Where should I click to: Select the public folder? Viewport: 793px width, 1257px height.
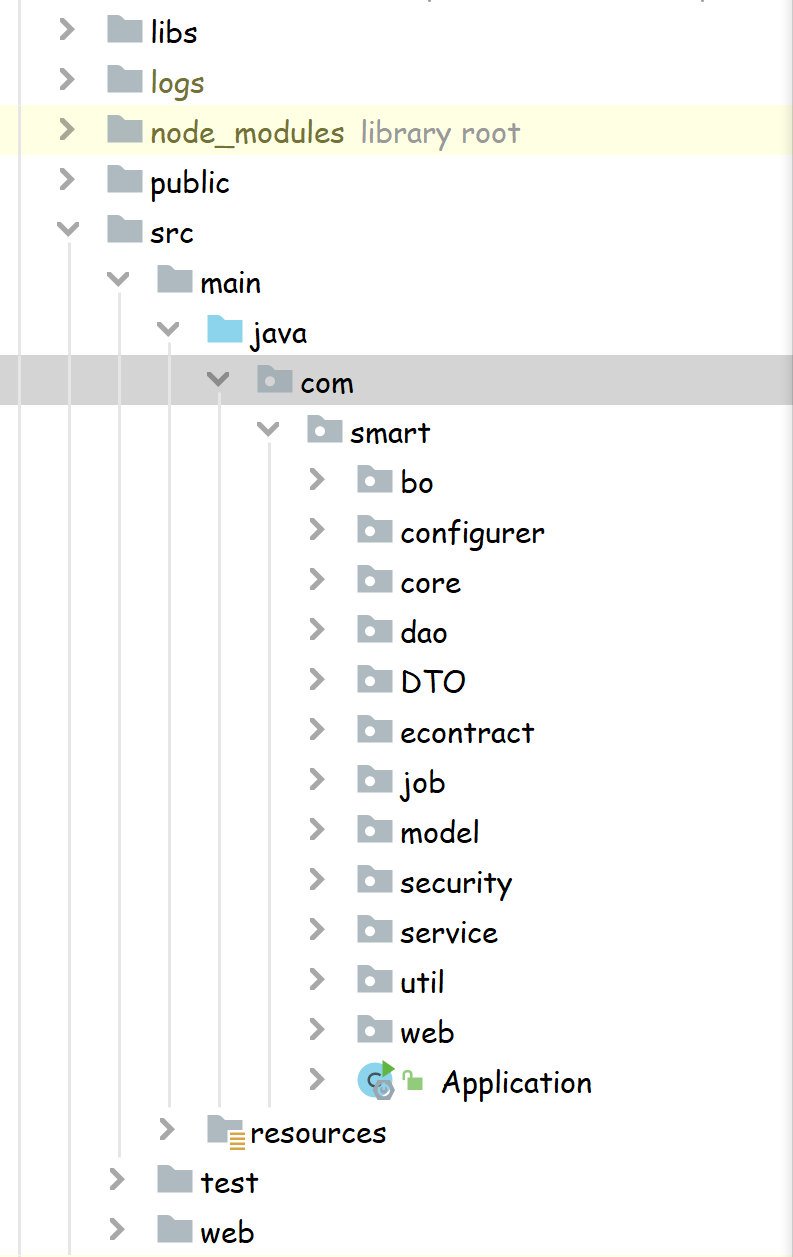(189, 183)
